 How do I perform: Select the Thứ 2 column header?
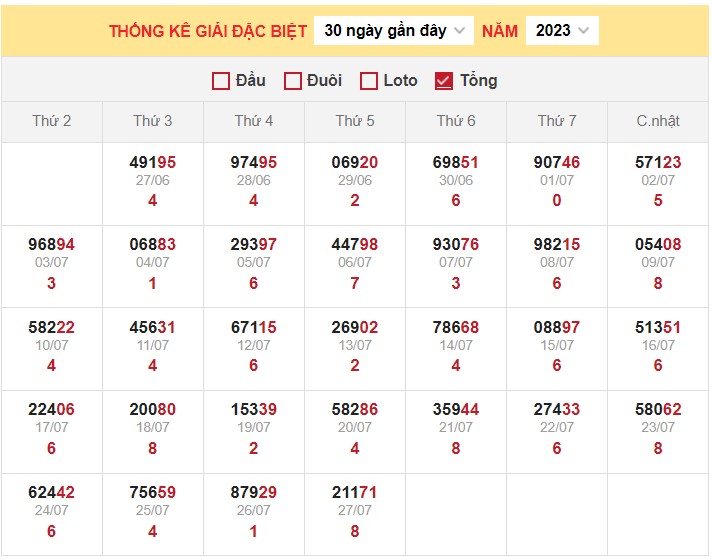(52, 121)
